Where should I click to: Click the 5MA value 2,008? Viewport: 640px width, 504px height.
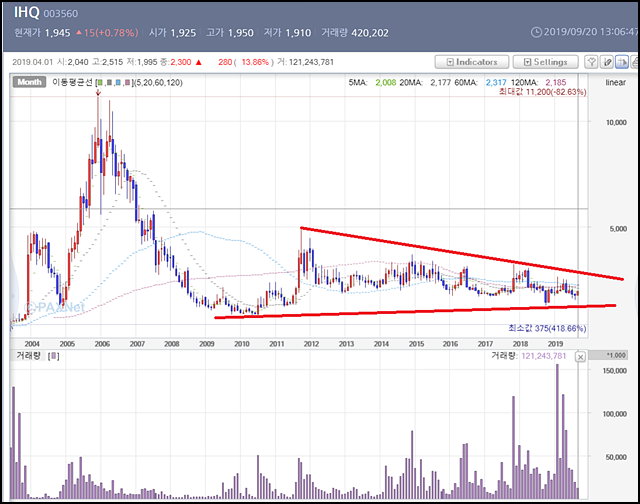pos(386,82)
